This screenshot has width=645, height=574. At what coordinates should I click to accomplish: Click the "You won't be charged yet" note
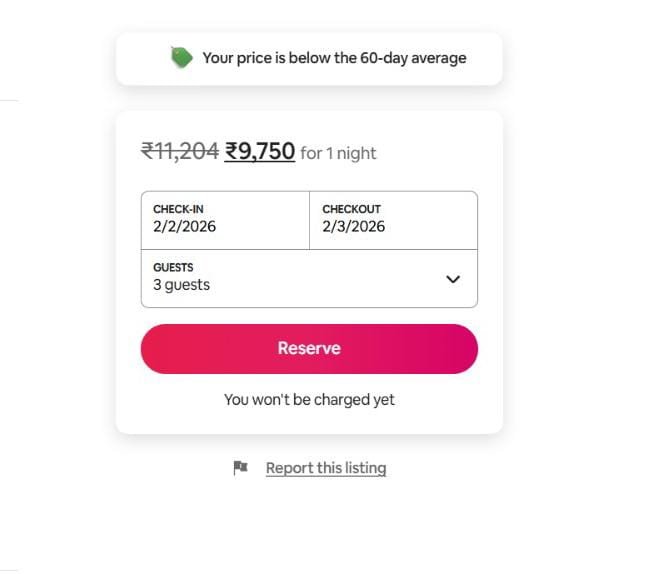[309, 400]
